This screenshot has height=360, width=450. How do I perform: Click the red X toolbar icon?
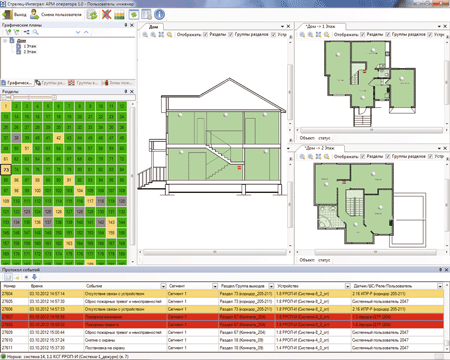(106, 14)
